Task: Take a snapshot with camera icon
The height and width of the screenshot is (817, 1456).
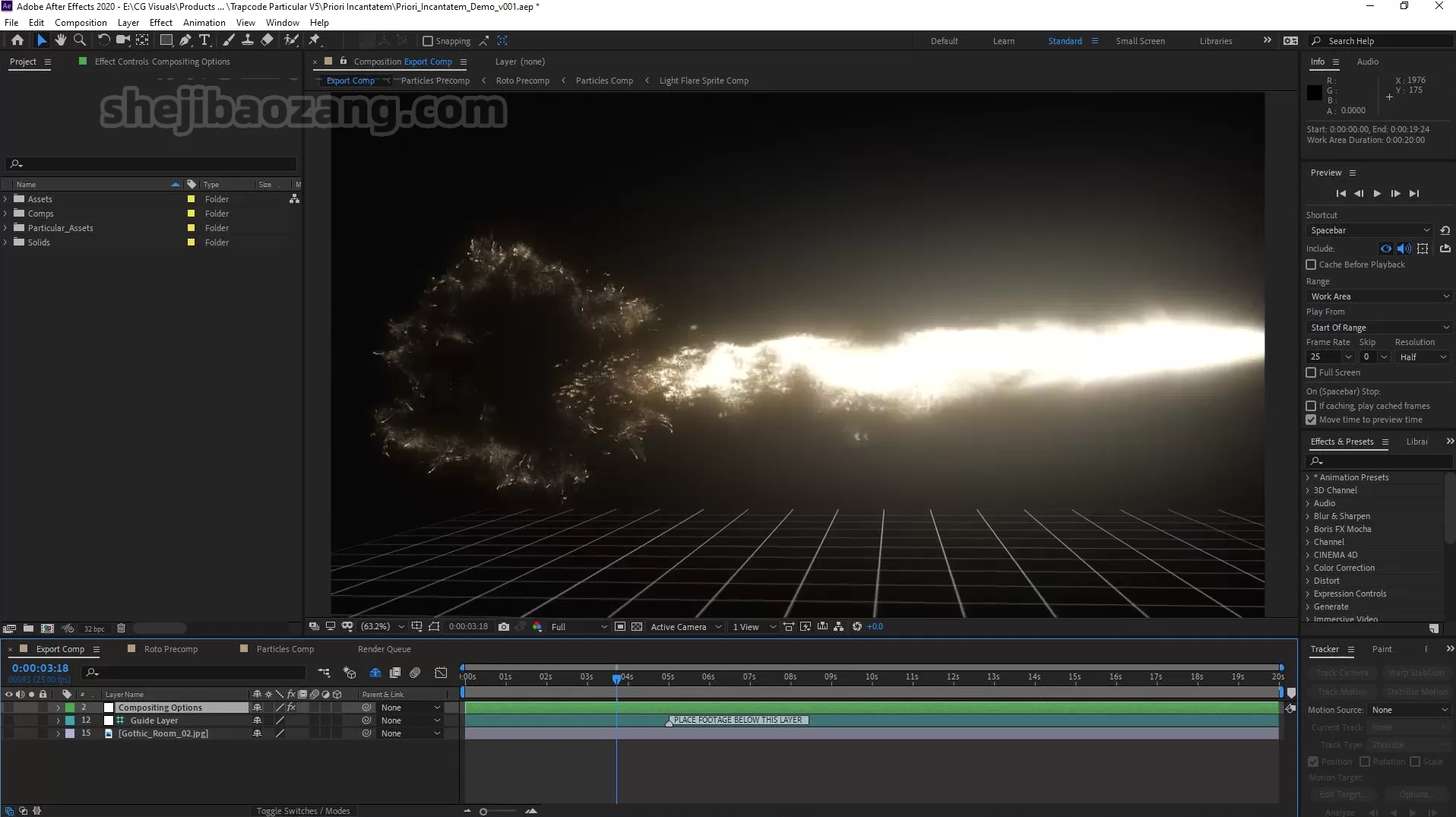Action: pyautogui.click(x=503, y=627)
